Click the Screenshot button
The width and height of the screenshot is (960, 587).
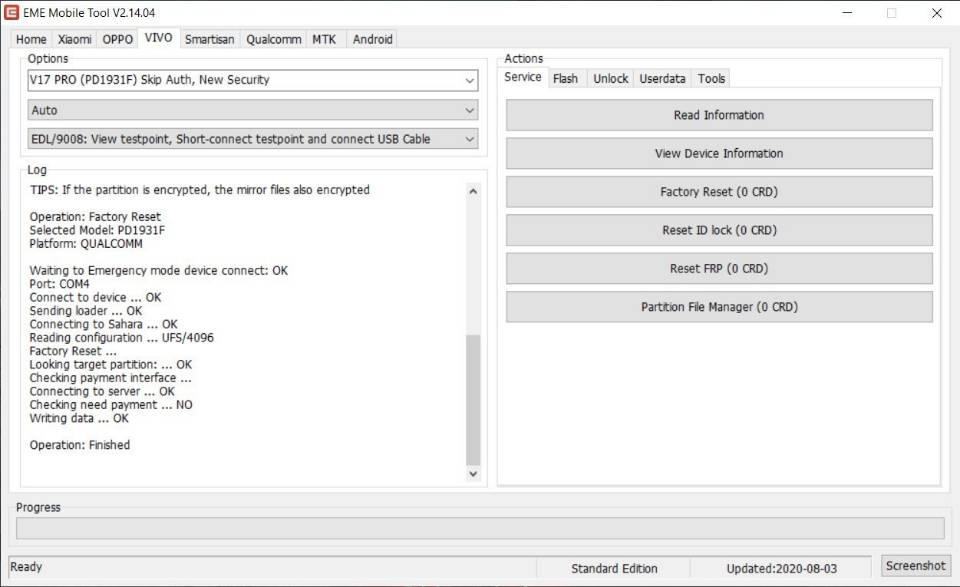[x=915, y=566]
